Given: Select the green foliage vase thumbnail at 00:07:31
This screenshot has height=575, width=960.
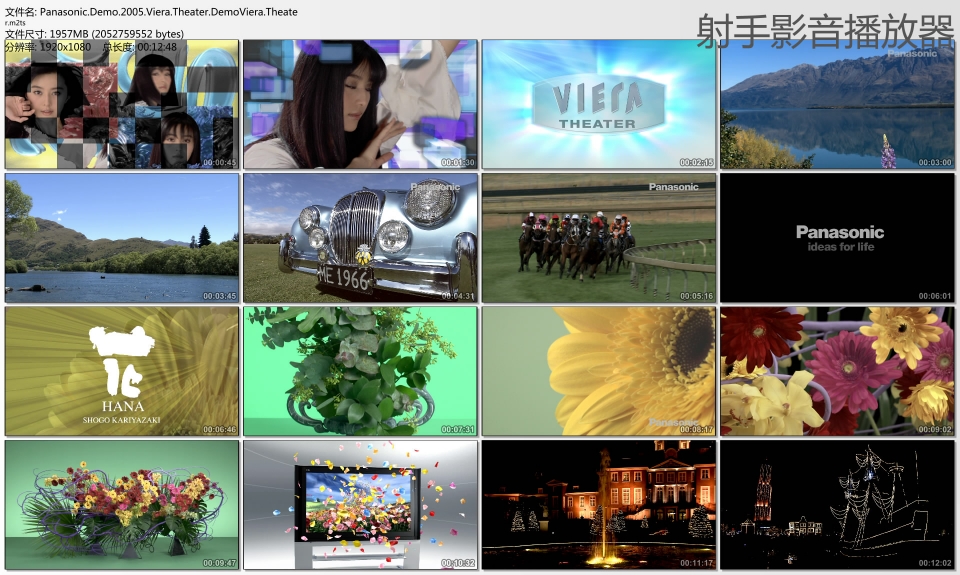Looking at the screenshot, I should pyautogui.click(x=361, y=371).
